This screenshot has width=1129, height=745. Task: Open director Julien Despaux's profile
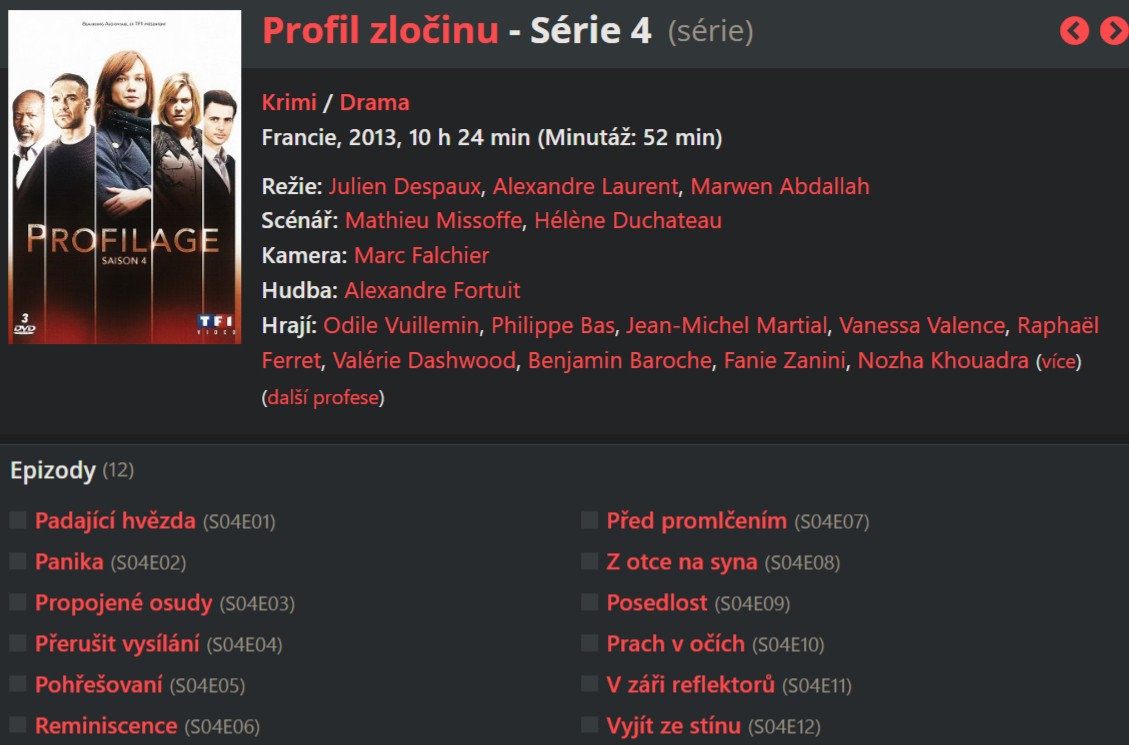(404, 186)
